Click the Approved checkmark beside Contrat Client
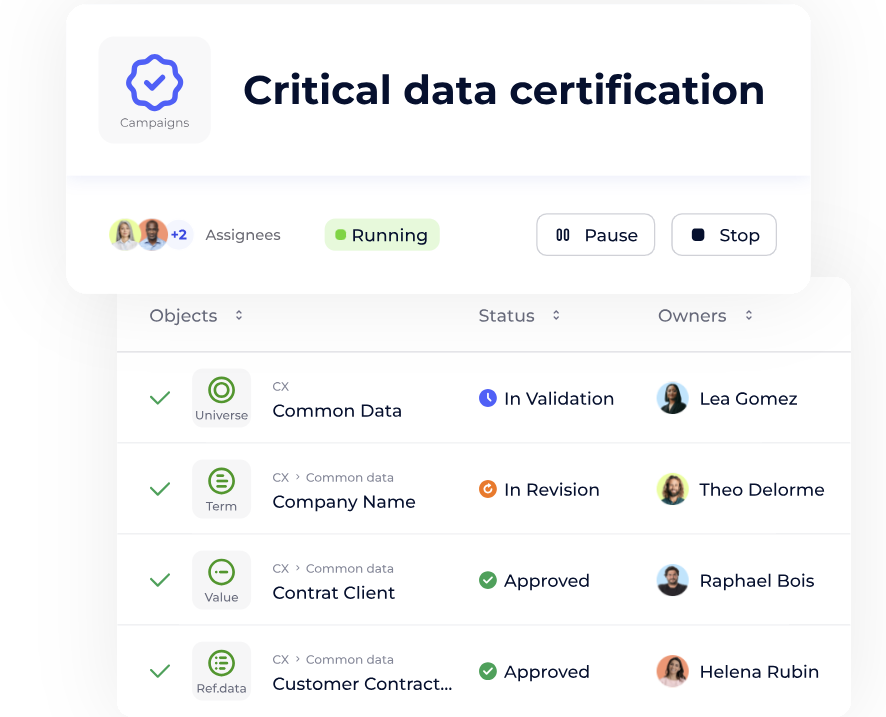This screenshot has width=886, height=717. coord(488,580)
